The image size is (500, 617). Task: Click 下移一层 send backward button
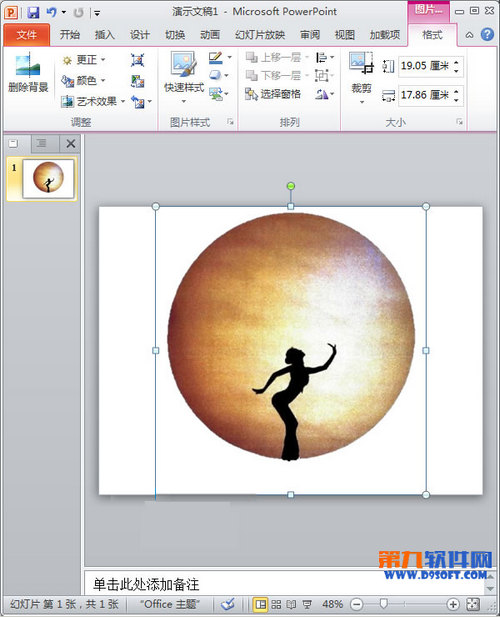coord(273,75)
